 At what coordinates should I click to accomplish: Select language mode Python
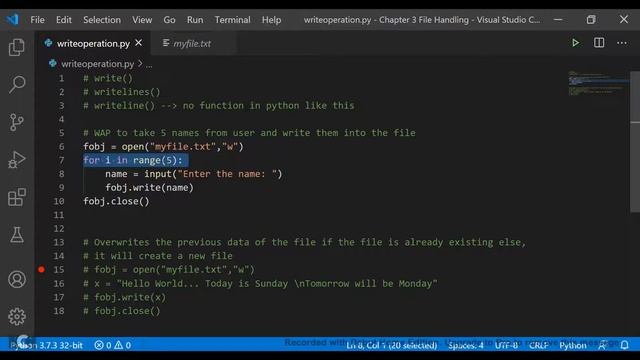573,345
